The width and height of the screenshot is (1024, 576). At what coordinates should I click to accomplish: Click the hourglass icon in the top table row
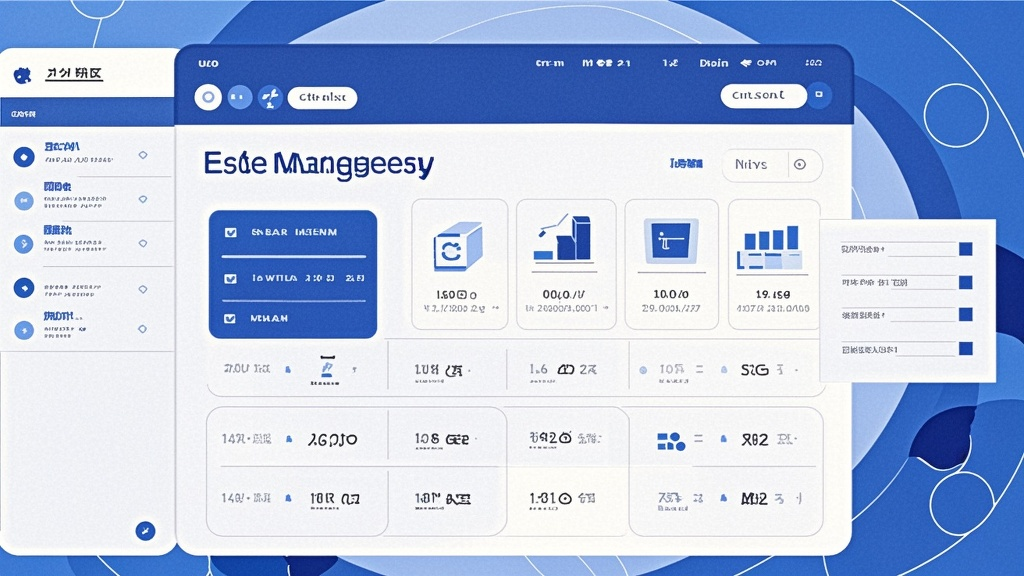(327, 369)
